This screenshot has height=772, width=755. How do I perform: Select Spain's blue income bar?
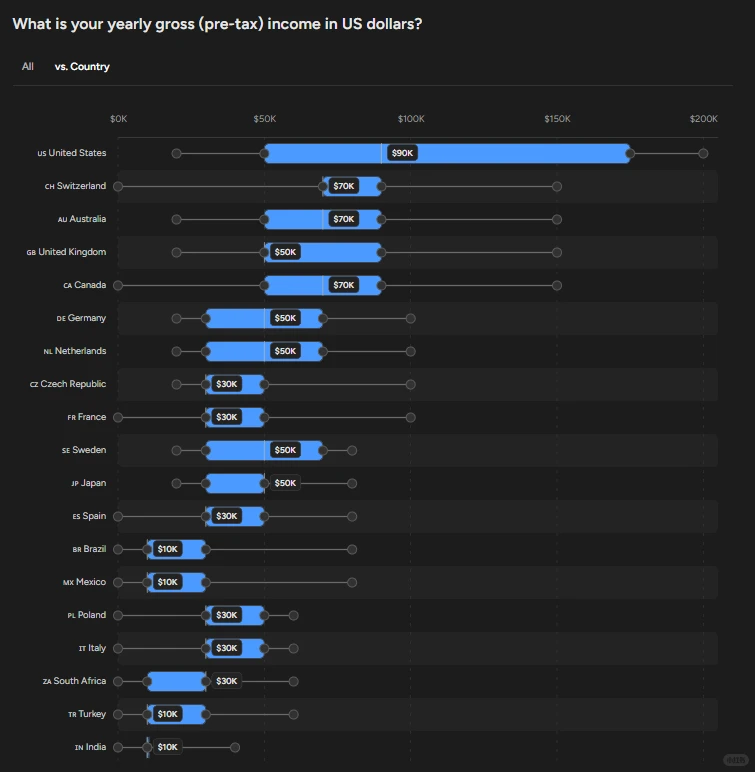(x=234, y=516)
